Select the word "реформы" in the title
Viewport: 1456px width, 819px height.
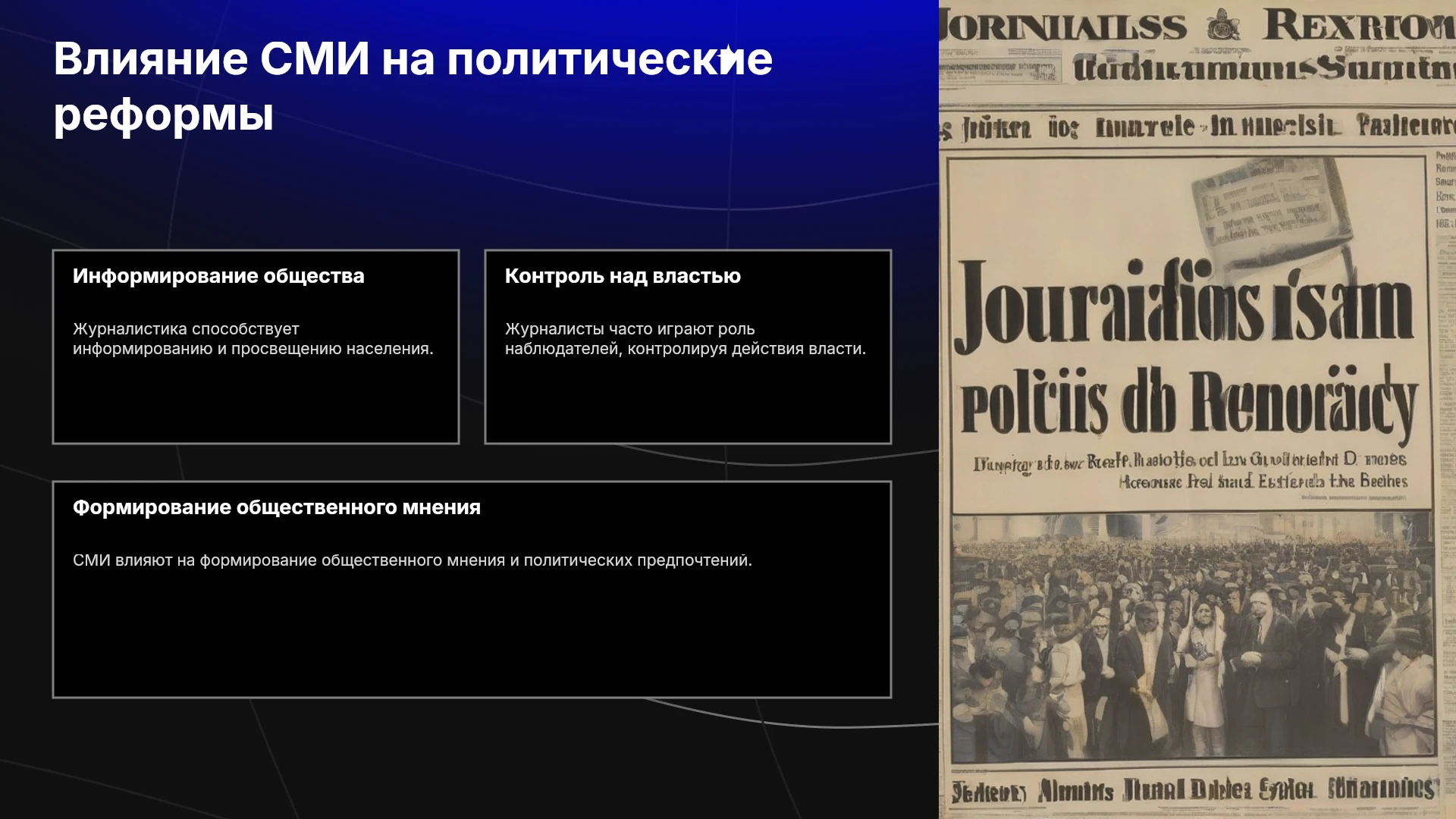click(164, 115)
